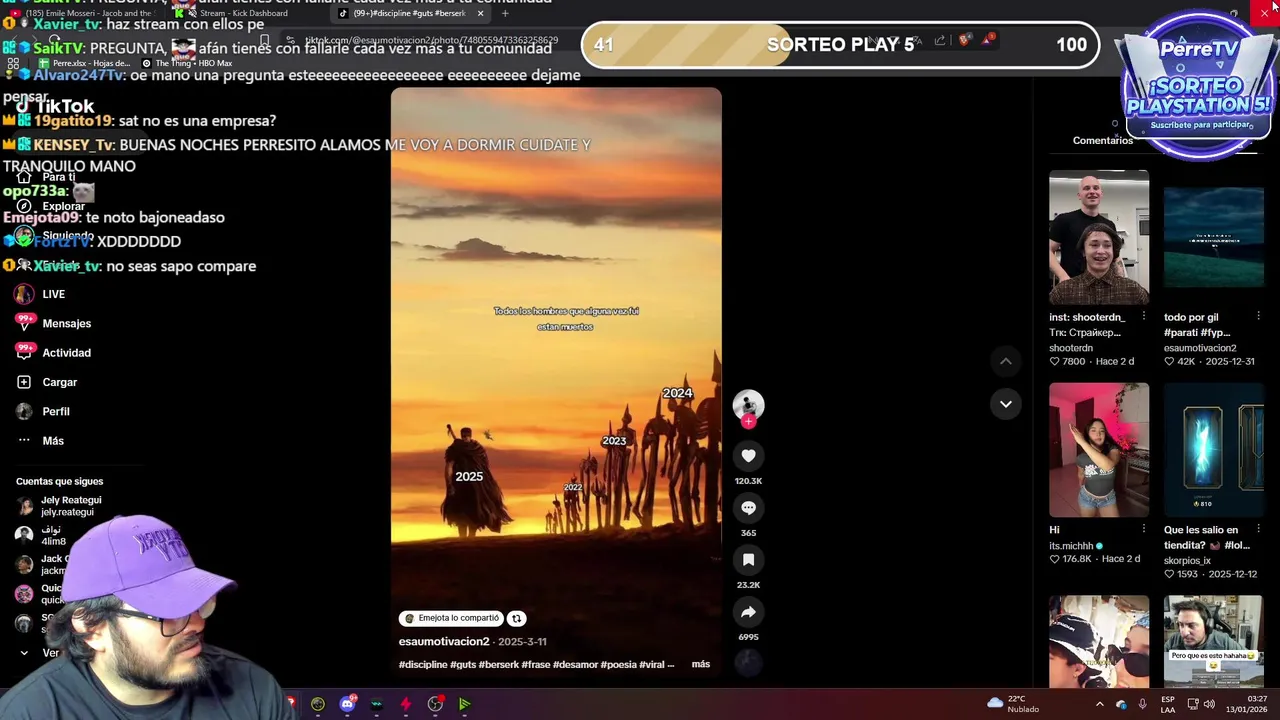The height and width of the screenshot is (720, 1280).
Task: Go to previous video with up chevron
Action: coord(1006,361)
